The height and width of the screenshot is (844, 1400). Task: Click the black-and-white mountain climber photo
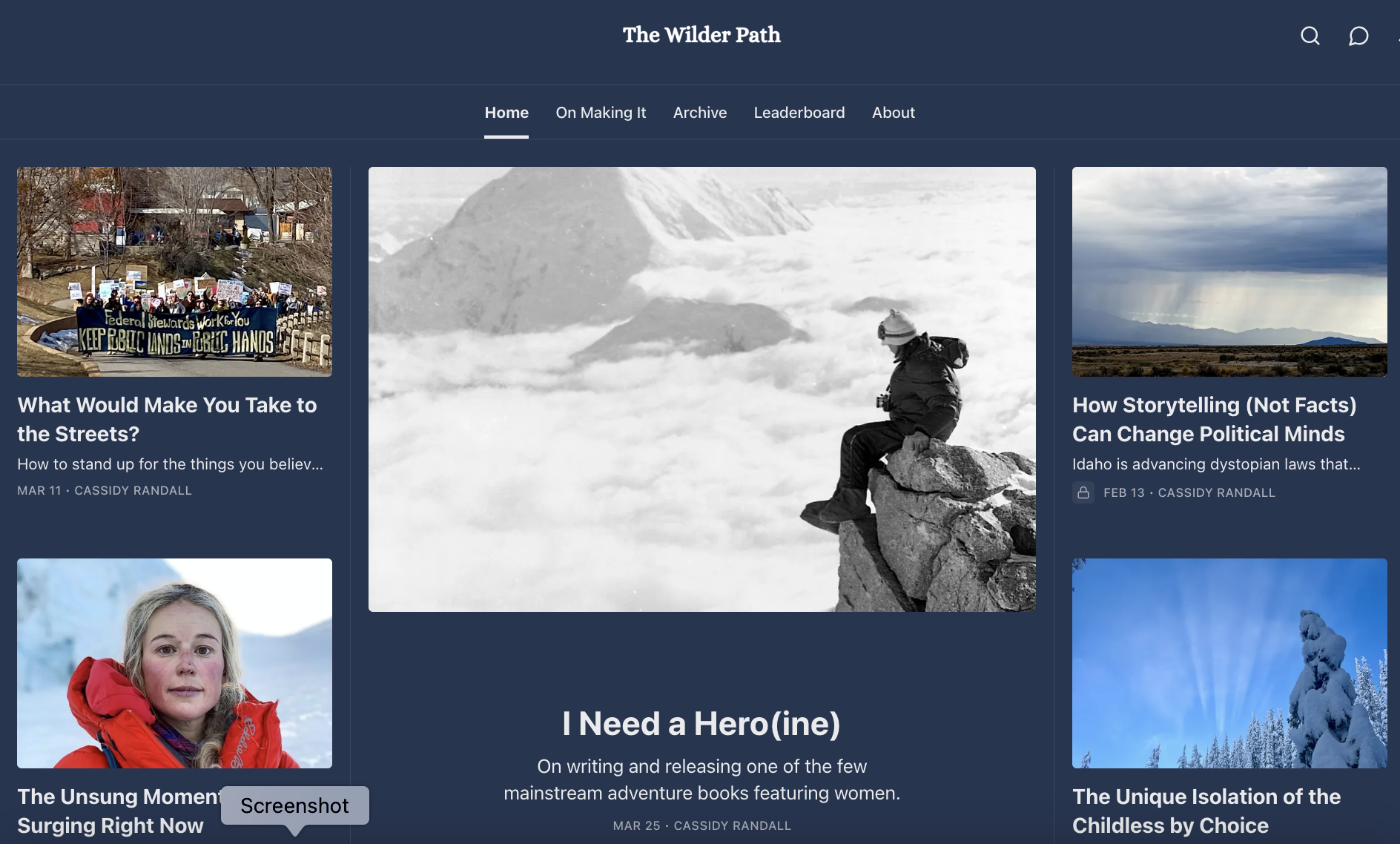[x=701, y=389]
